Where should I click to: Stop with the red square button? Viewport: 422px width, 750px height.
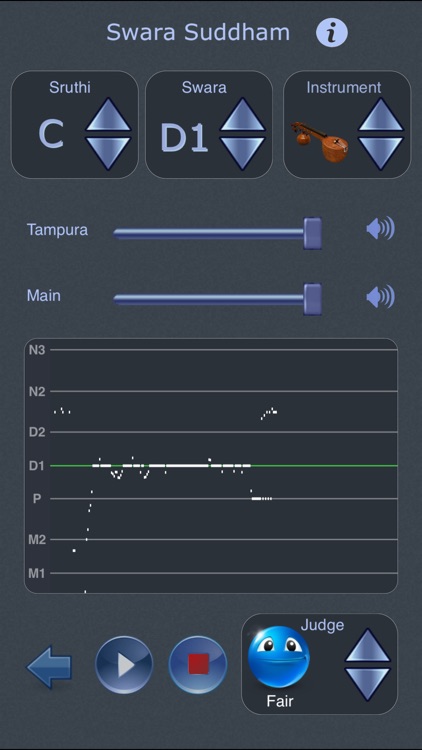pos(198,665)
